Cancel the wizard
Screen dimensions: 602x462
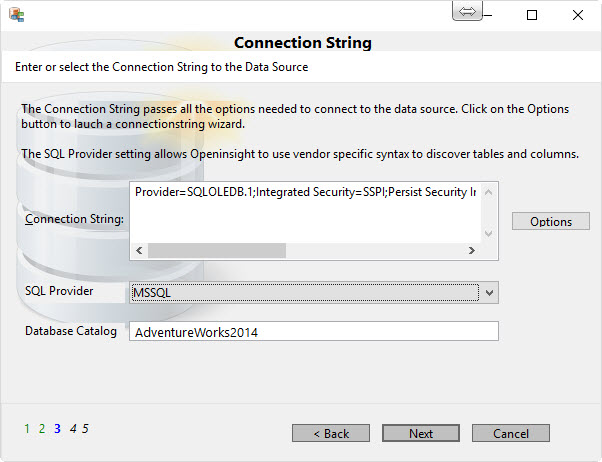click(x=511, y=434)
